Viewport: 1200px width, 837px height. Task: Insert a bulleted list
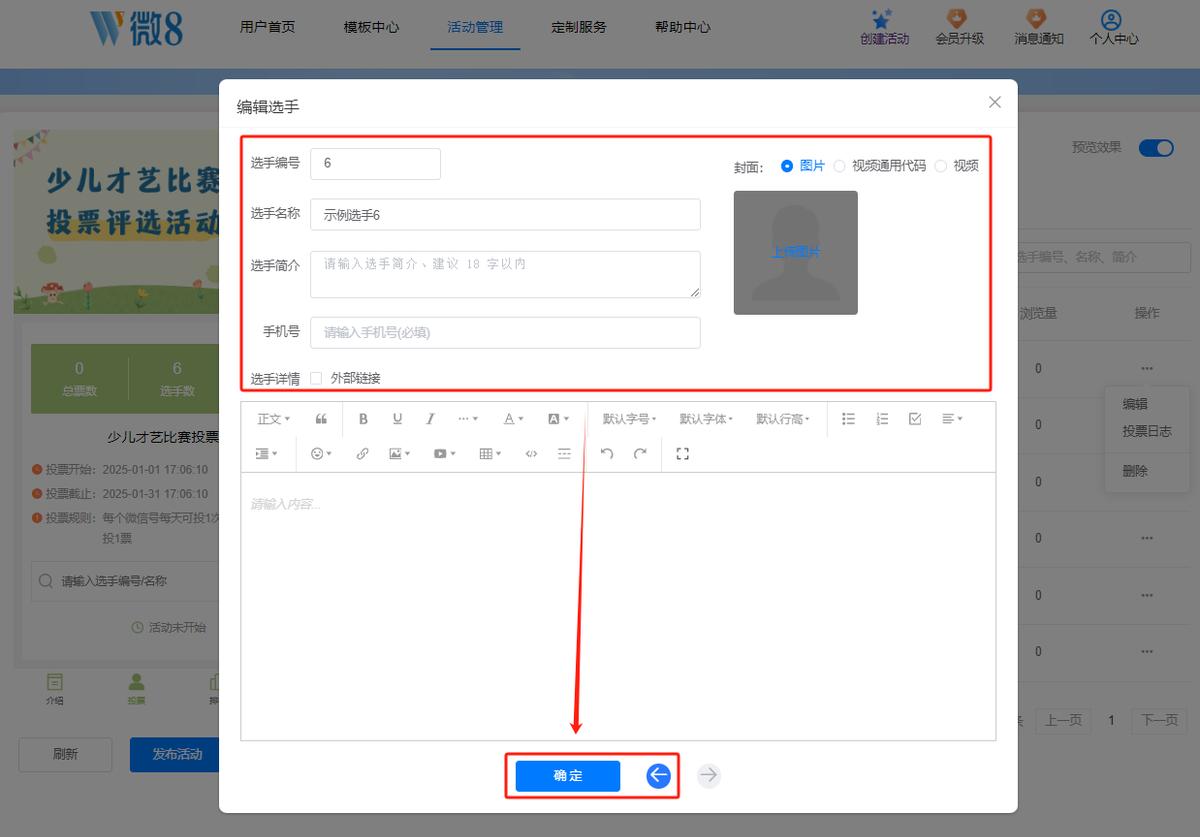(x=848, y=419)
